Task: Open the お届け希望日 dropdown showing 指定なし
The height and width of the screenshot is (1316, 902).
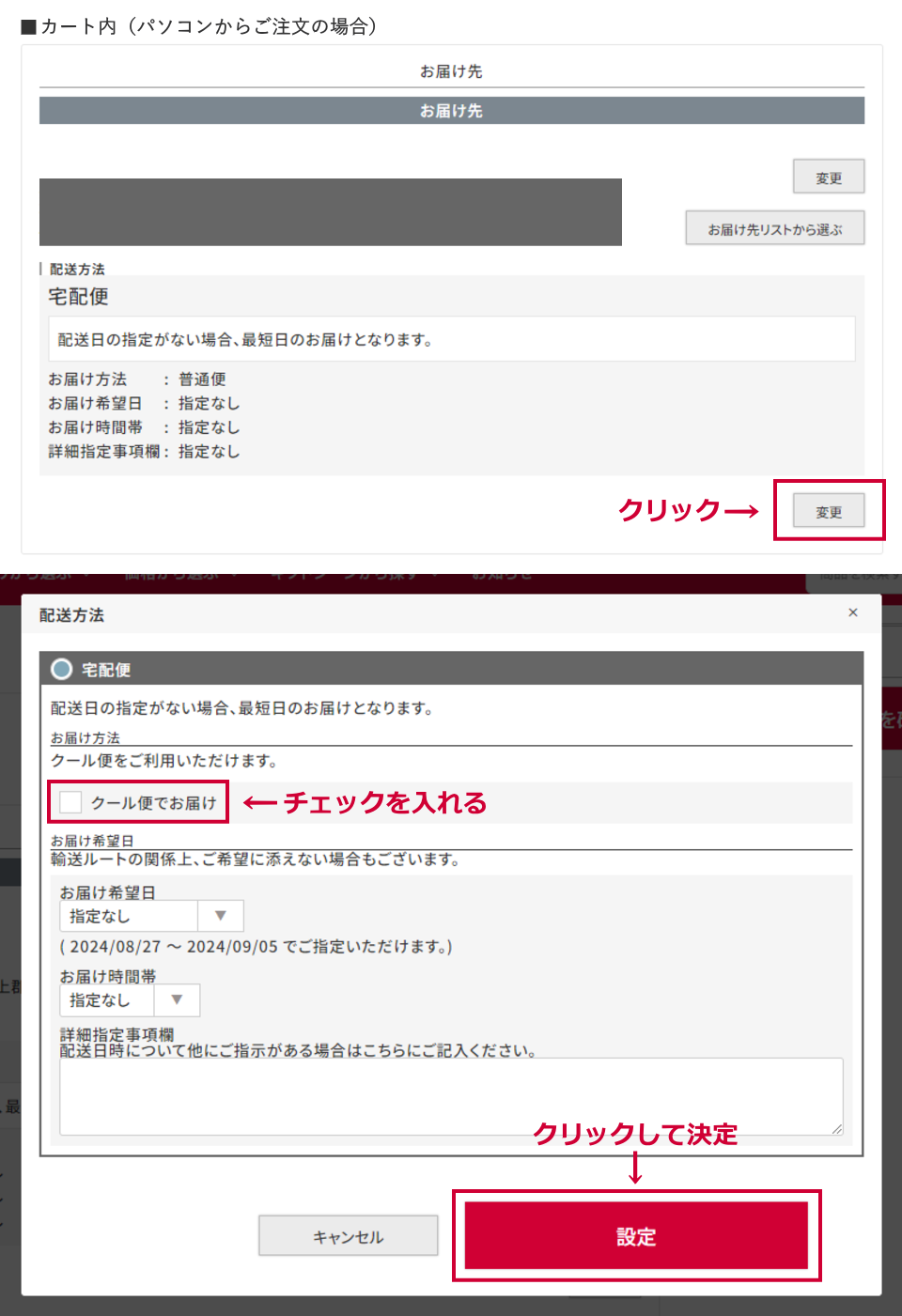Action: pyautogui.click(x=127, y=915)
